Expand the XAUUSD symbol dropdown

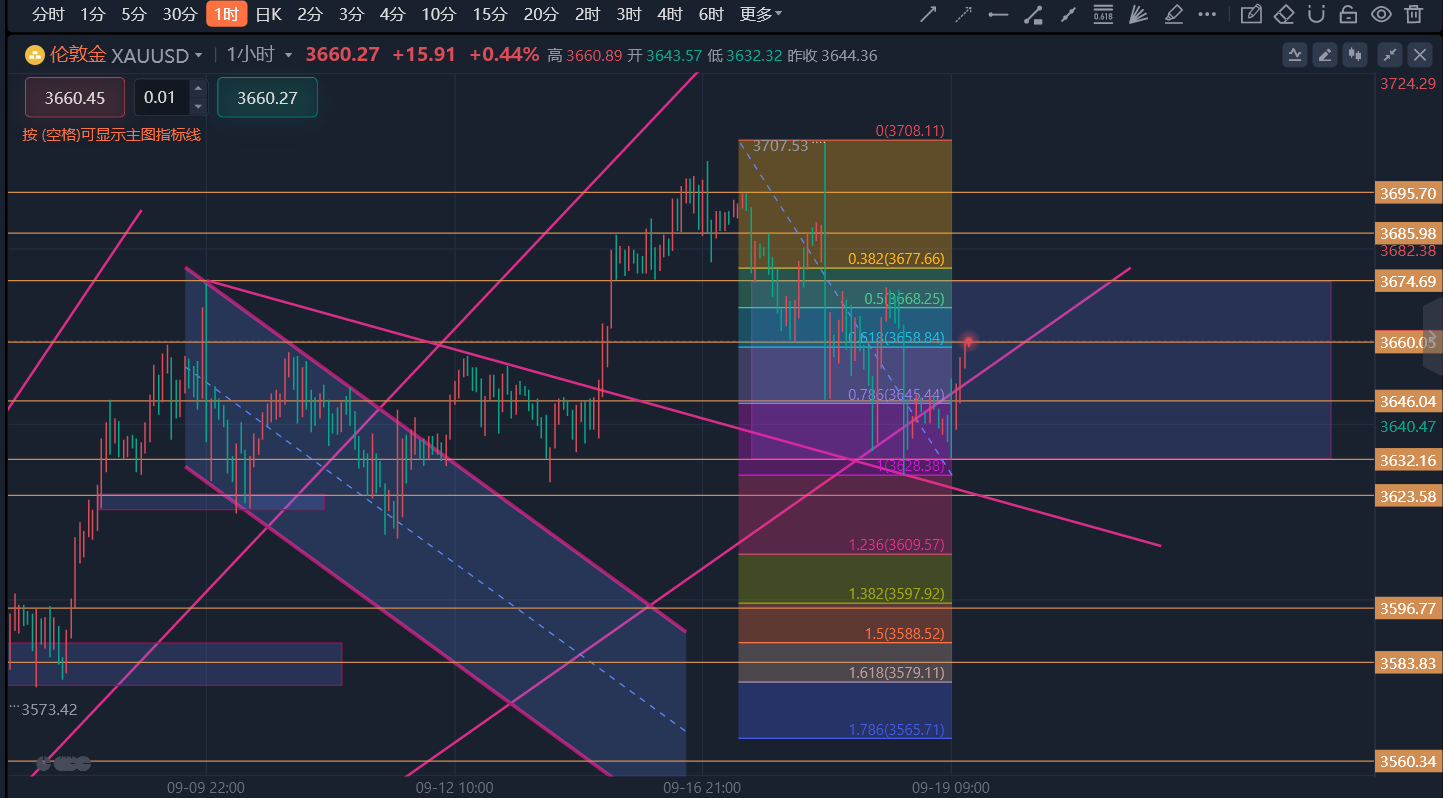click(x=198, y=55)
